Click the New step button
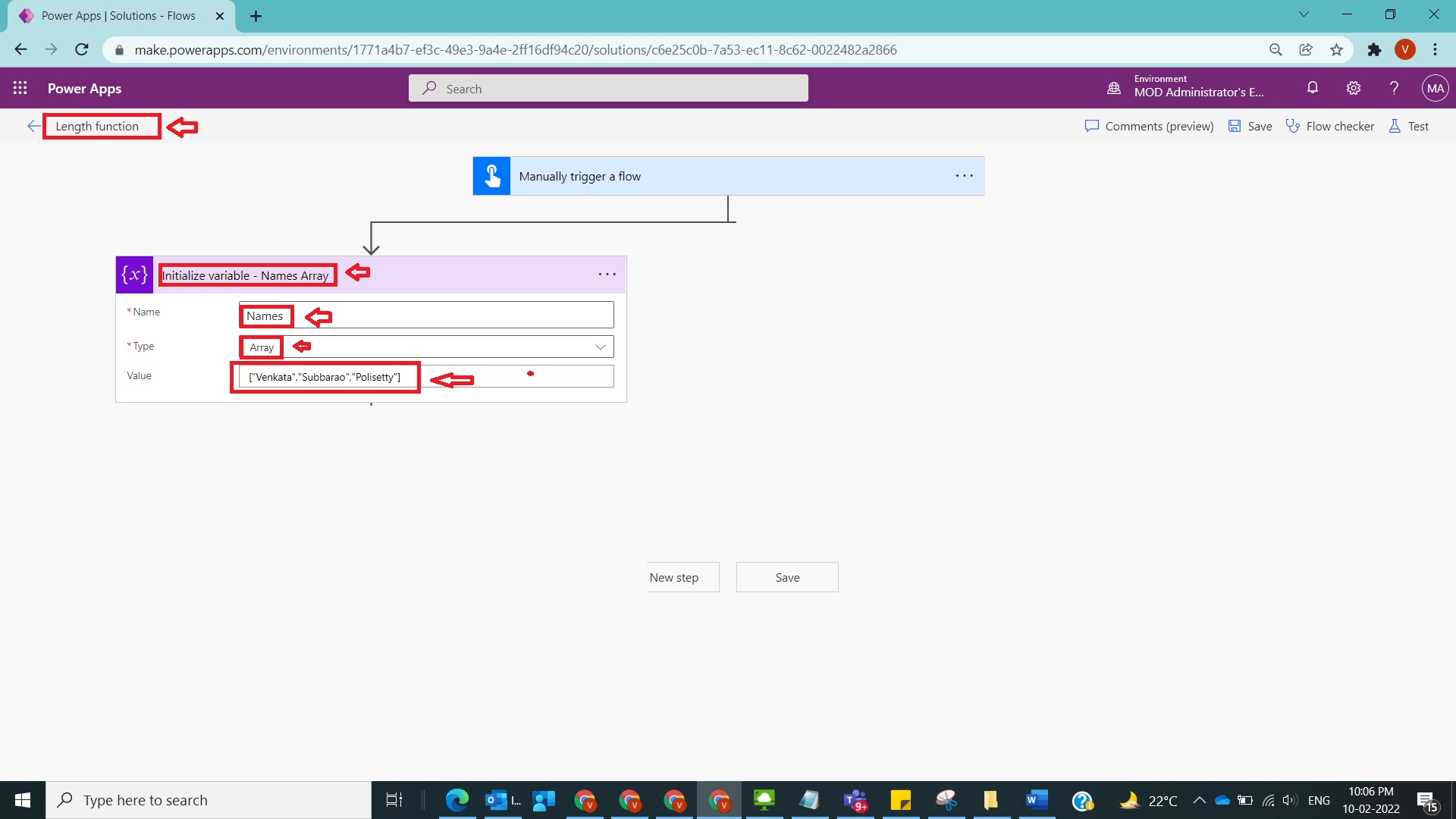This screenshot has height=819, width=1456. (x=682, y=577)
